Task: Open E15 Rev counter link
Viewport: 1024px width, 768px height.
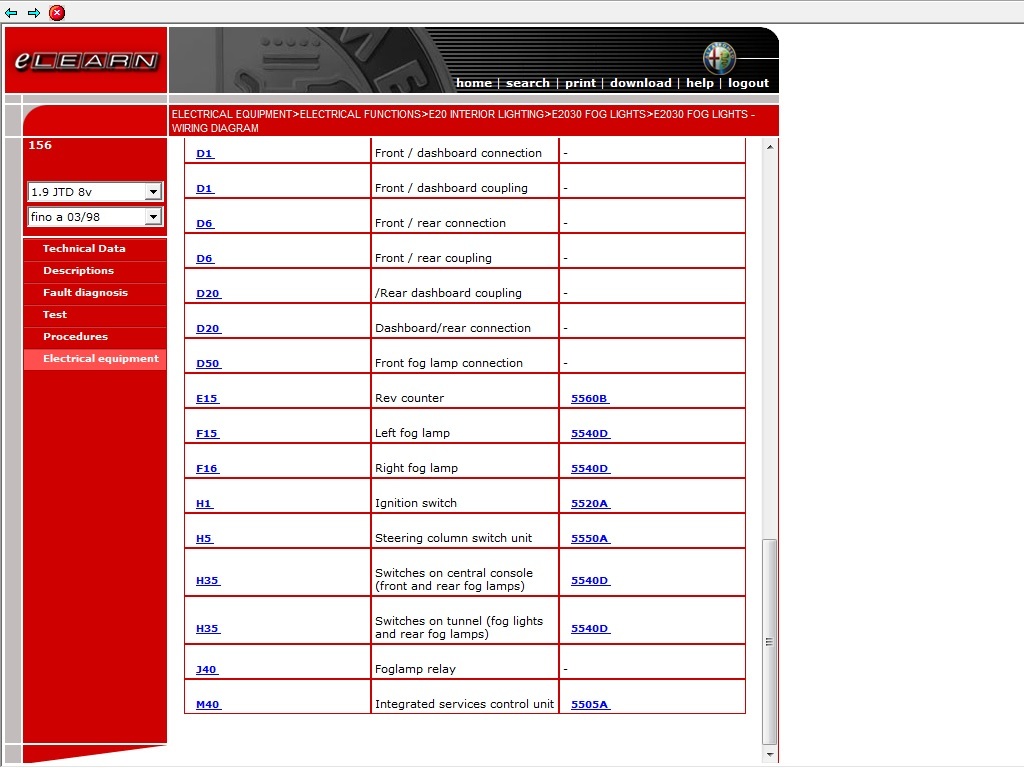Action: pos(207,398)
